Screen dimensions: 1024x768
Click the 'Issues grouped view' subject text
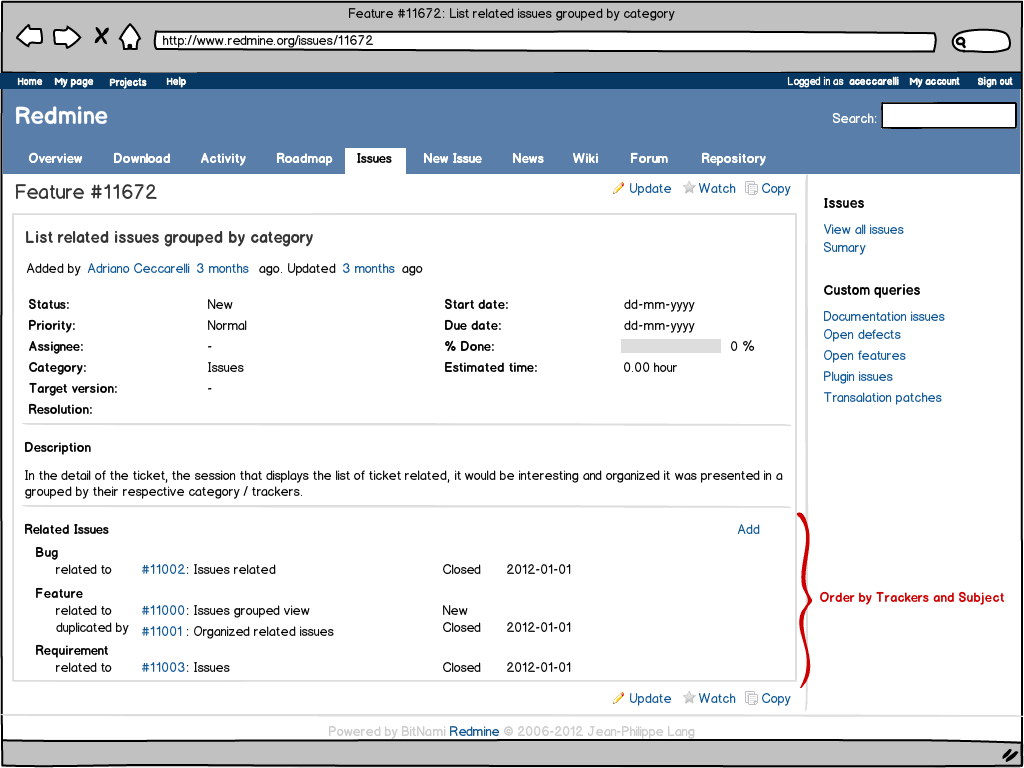tap(251, 611)
